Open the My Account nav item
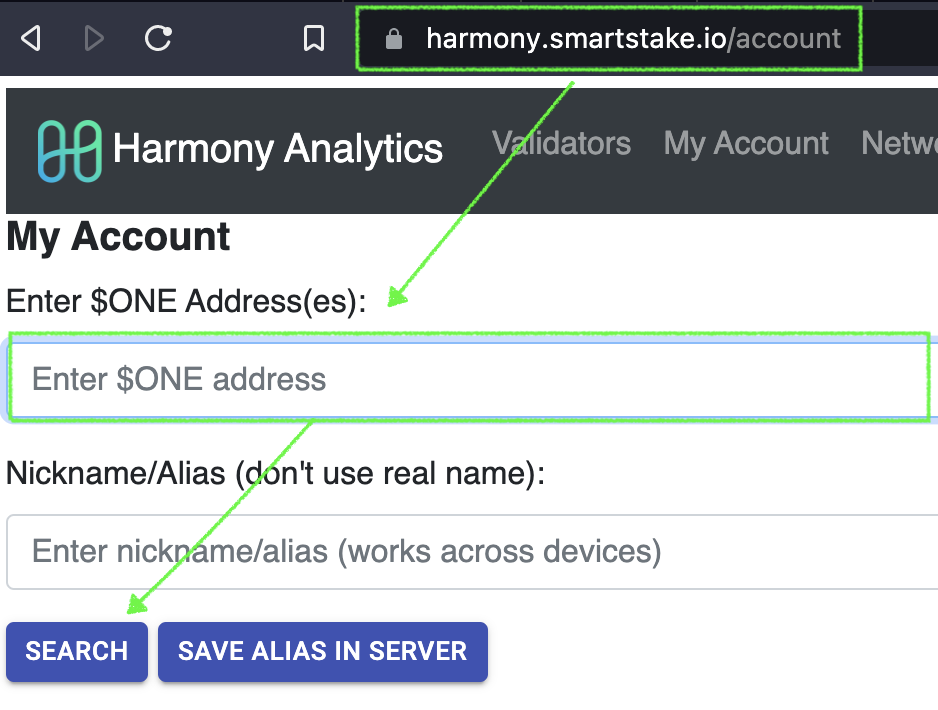The image size is (938, 710). coord(746,144)
